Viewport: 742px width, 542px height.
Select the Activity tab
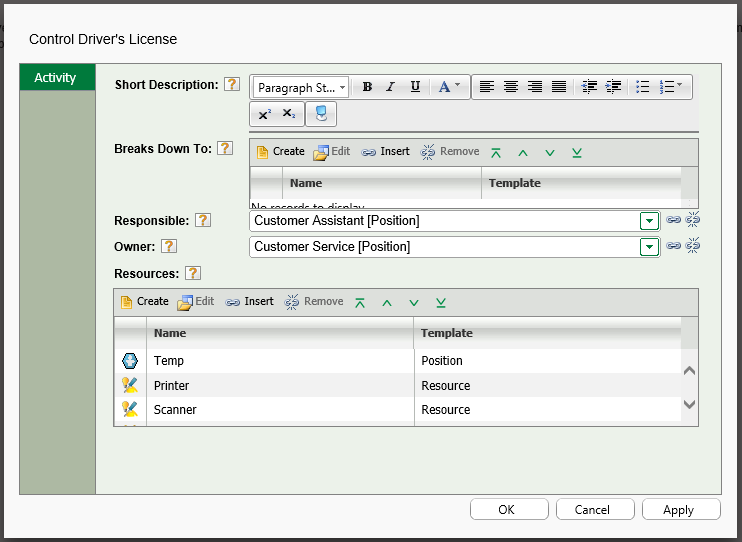click(x=56, y=78)
